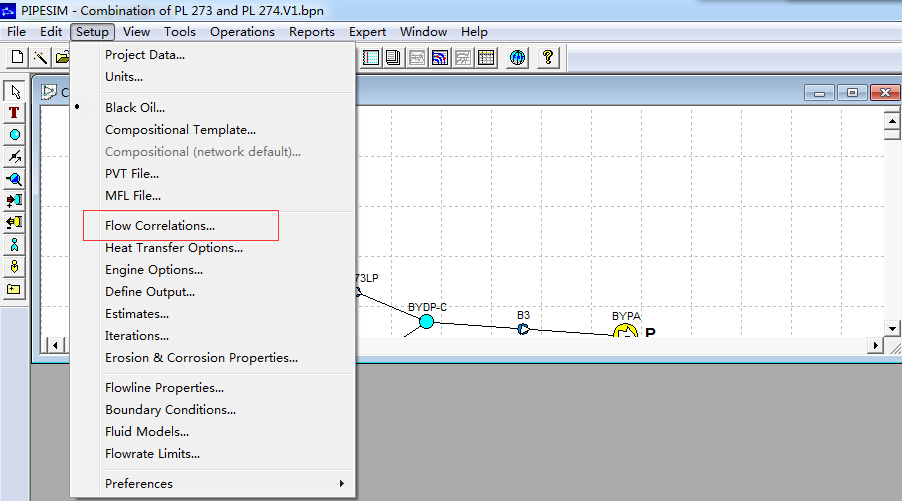Click the grayed plot toolbar icon

417,58
